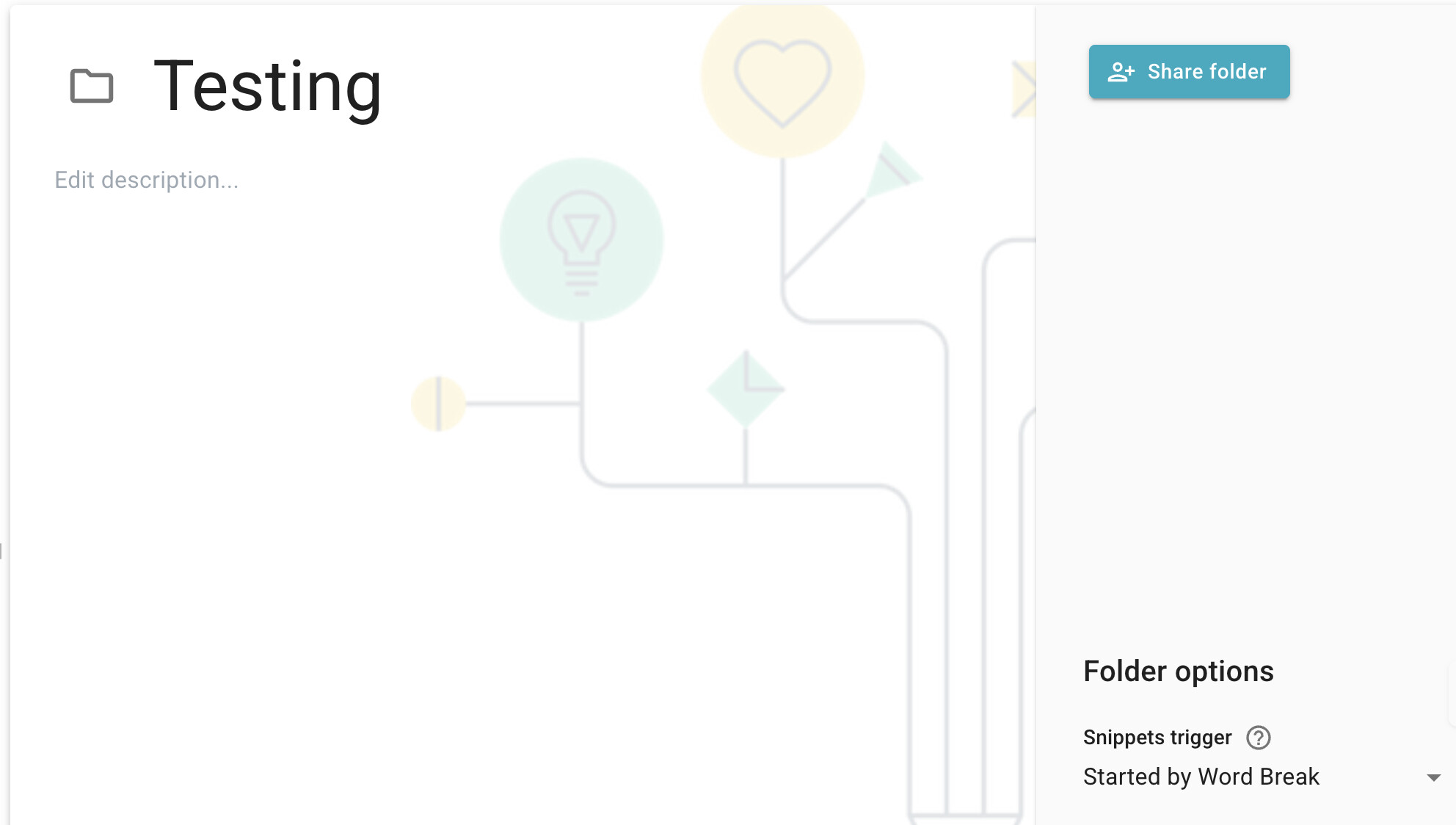Click the partial yellow shape near the side panel
The height and width of the screenshot is (825, 1456).
[x=1024, y=90]
